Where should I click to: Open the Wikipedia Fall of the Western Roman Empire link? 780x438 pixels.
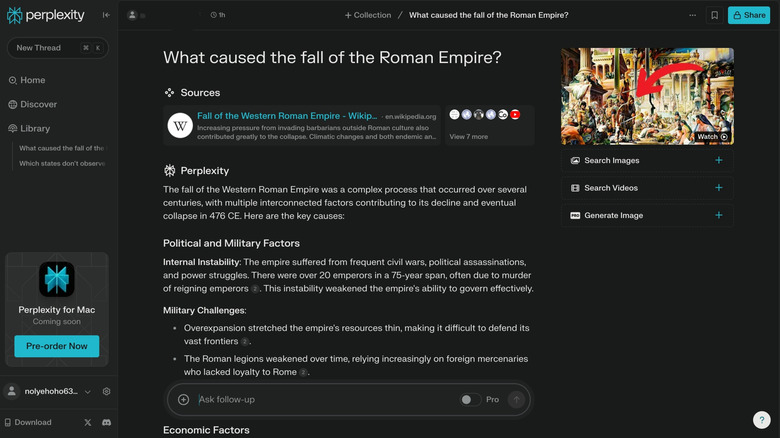pos(287,115)
